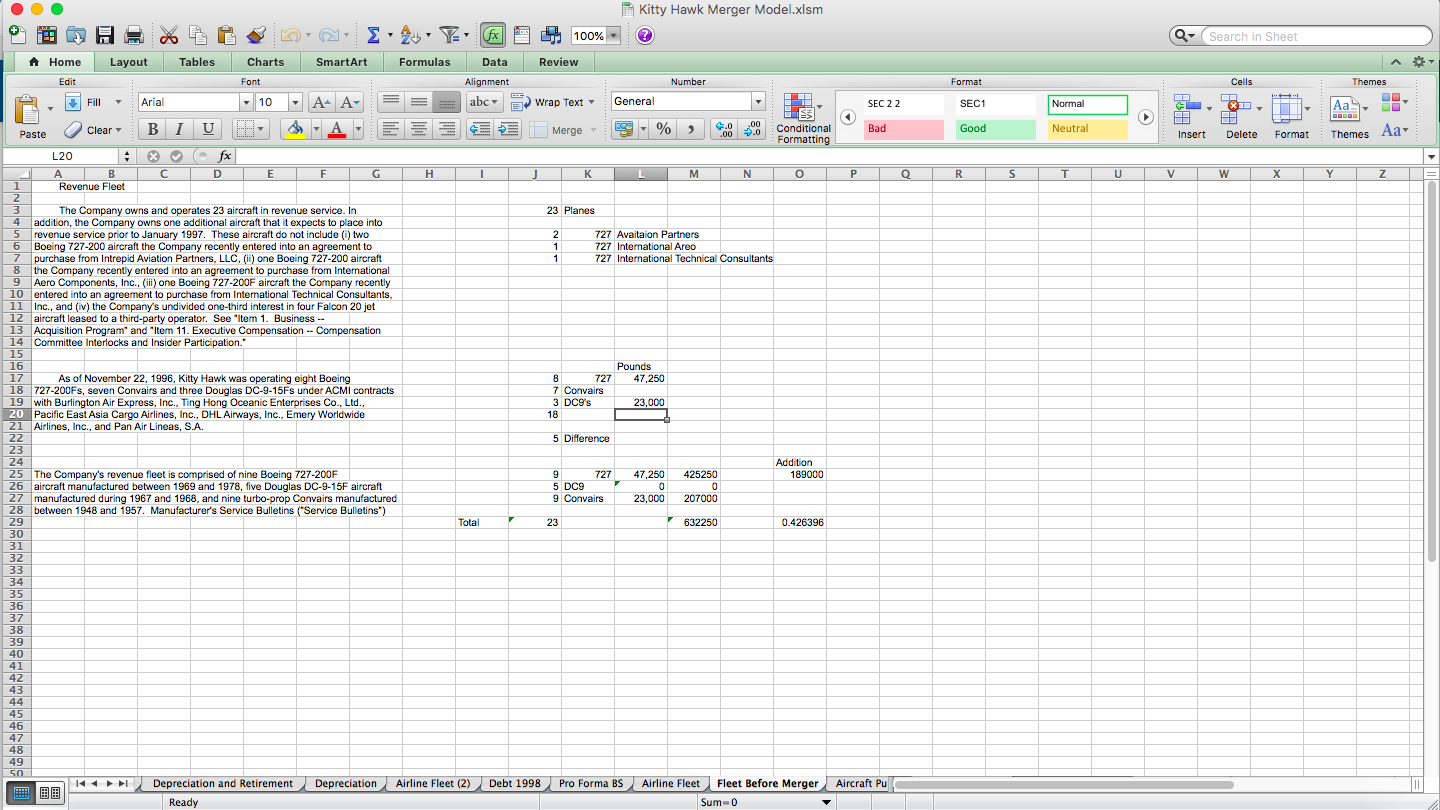Viewport: 1440px width, 810px height.
Task: Click the Print icon in the toolbar
Action: coord(133,34)
